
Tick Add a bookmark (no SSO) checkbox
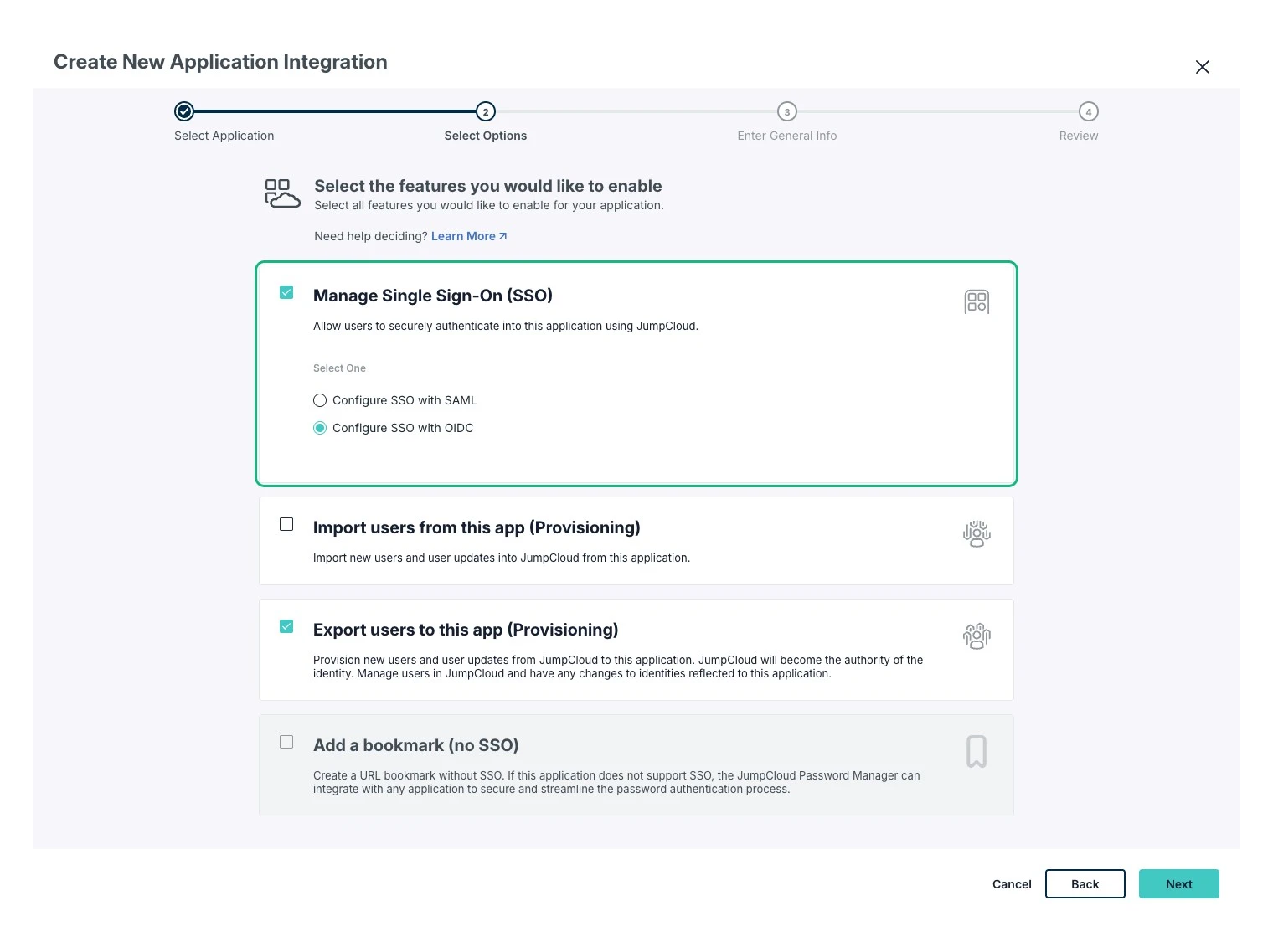tap(286, 742)
